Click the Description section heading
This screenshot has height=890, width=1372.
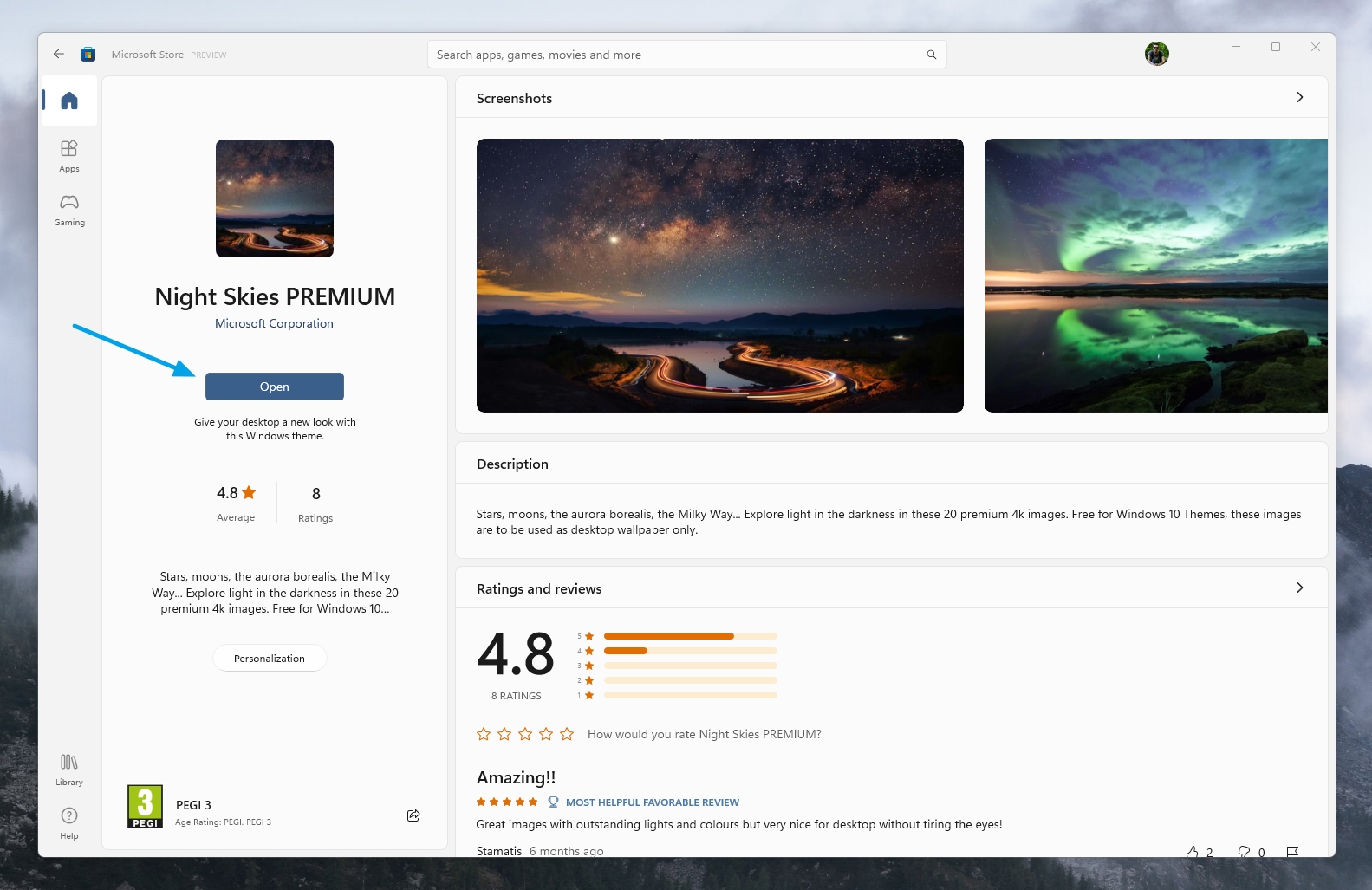click(x=512, y=464)
